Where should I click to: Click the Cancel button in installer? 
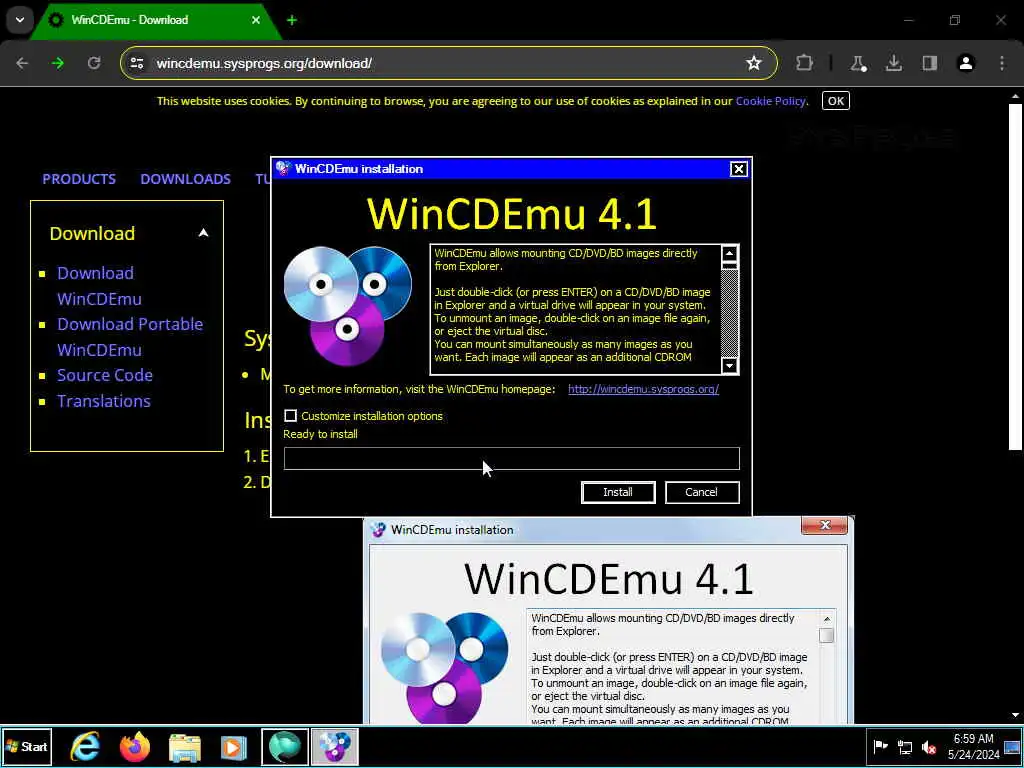click(x=702, y=492)
